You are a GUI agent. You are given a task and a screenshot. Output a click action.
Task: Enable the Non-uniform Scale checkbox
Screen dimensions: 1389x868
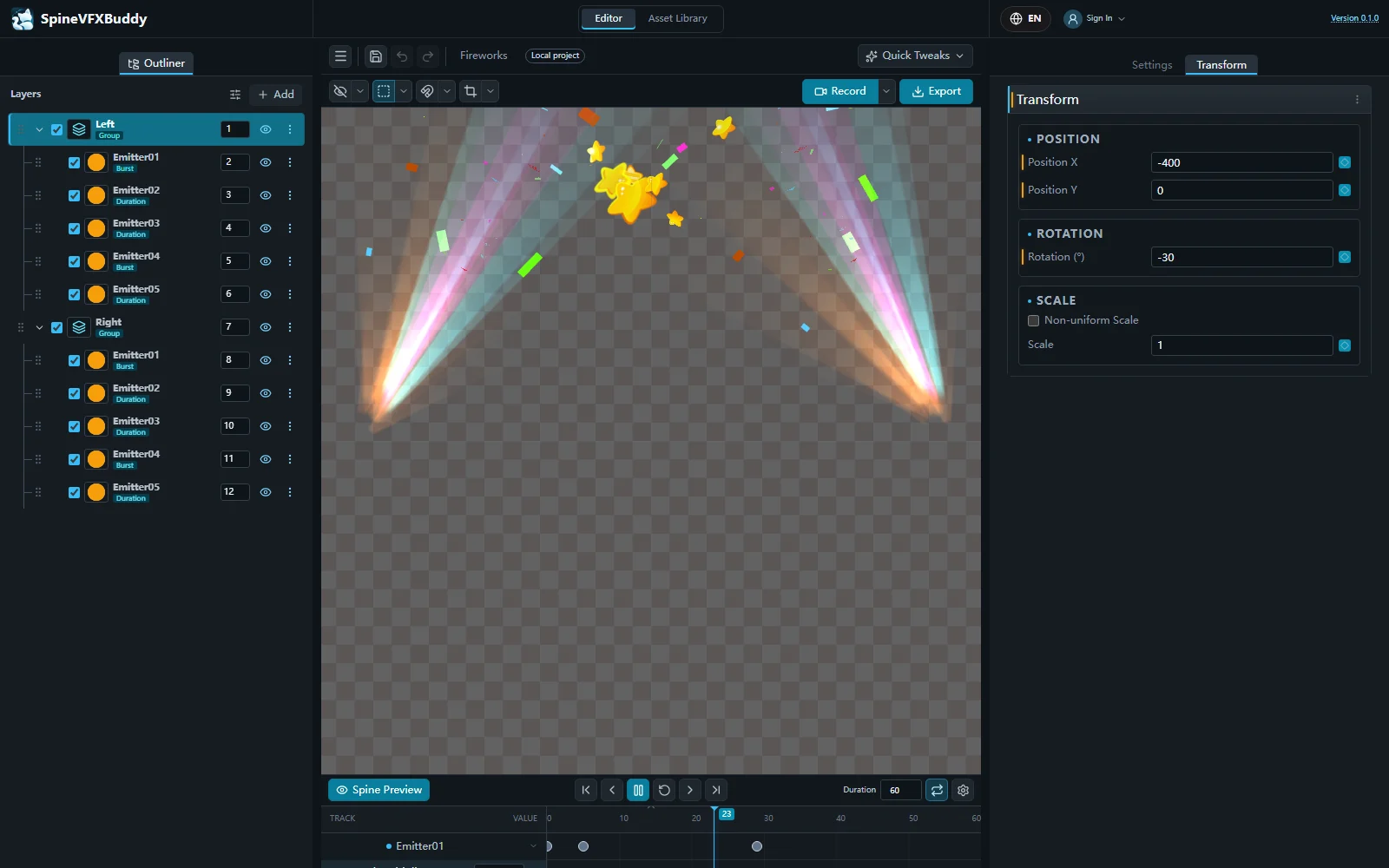[1033, 320]
